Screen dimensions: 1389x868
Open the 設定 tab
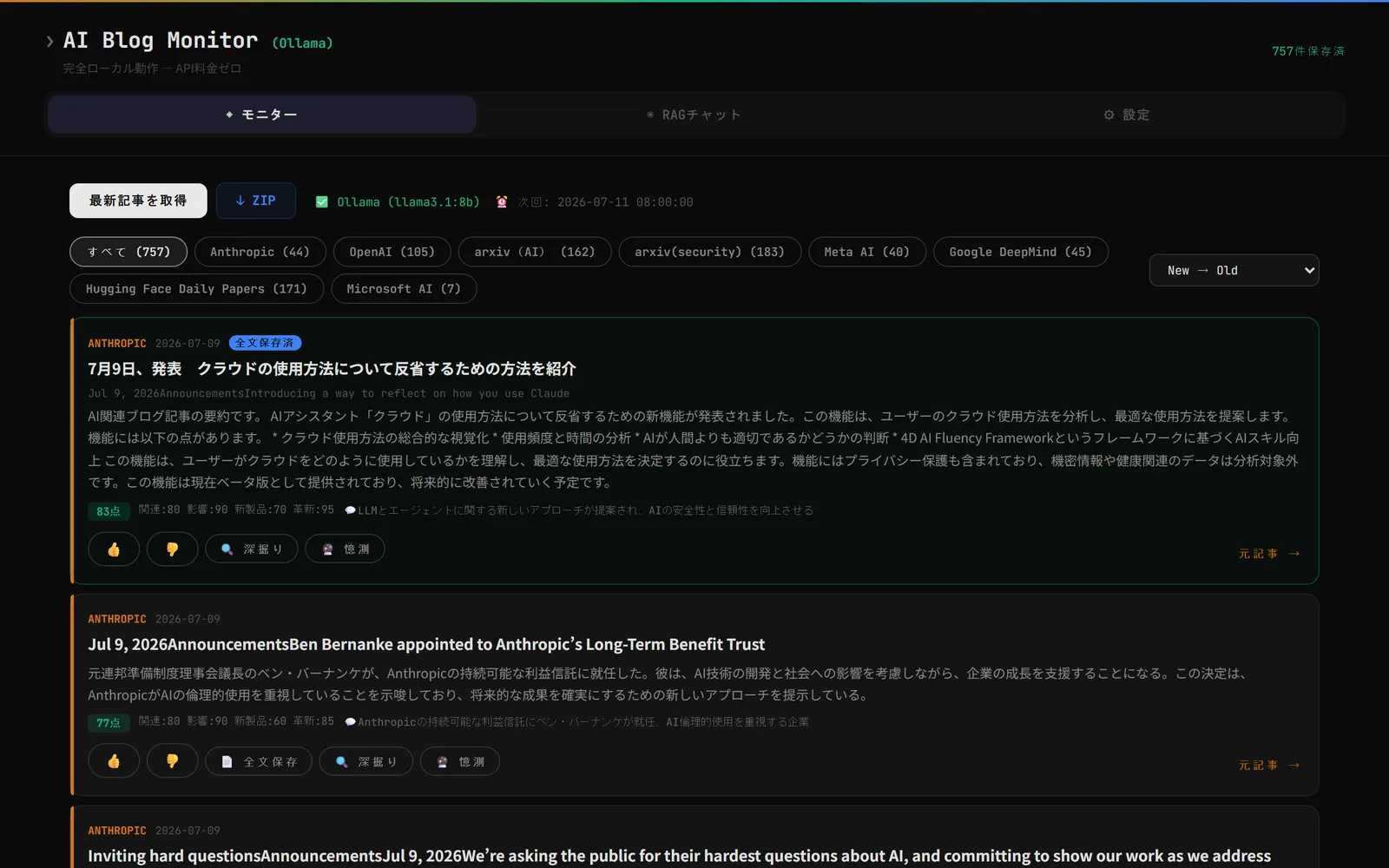(x=1126, y=115)
